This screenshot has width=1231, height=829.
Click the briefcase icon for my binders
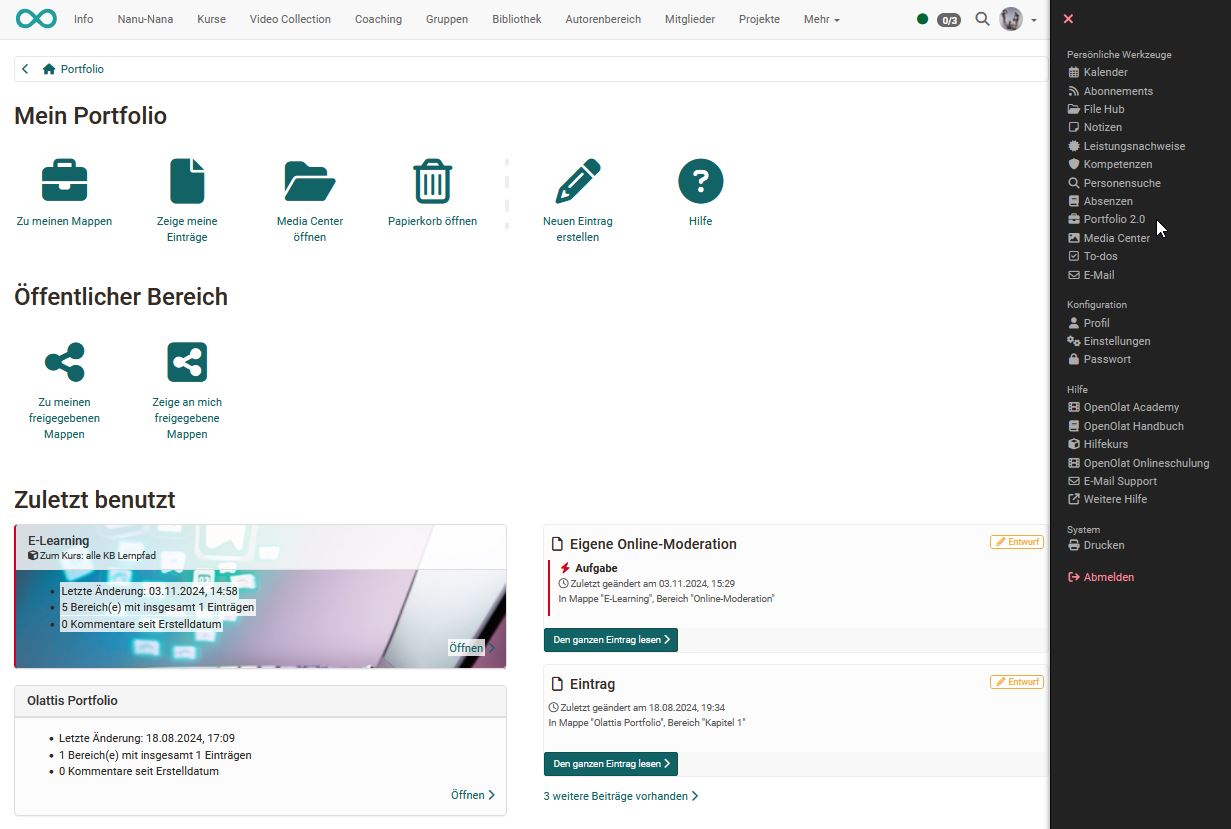64,182
